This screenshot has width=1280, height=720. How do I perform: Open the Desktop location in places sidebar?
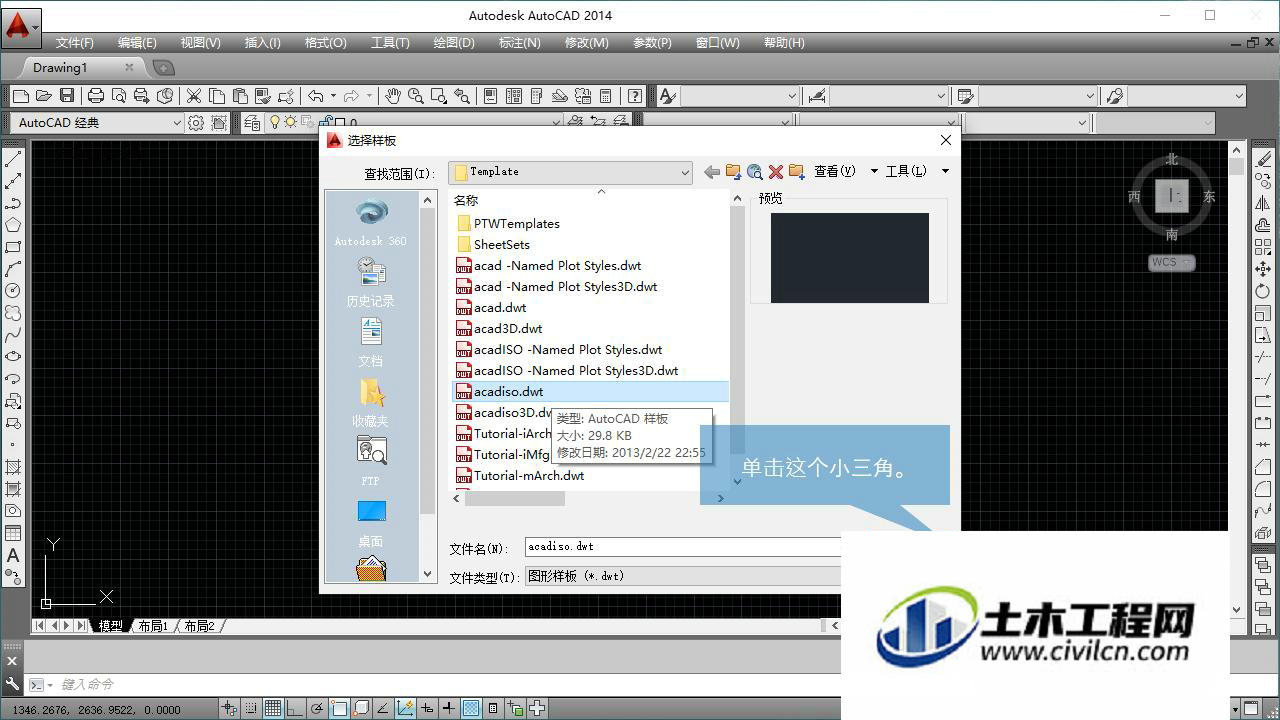point(371,522)
